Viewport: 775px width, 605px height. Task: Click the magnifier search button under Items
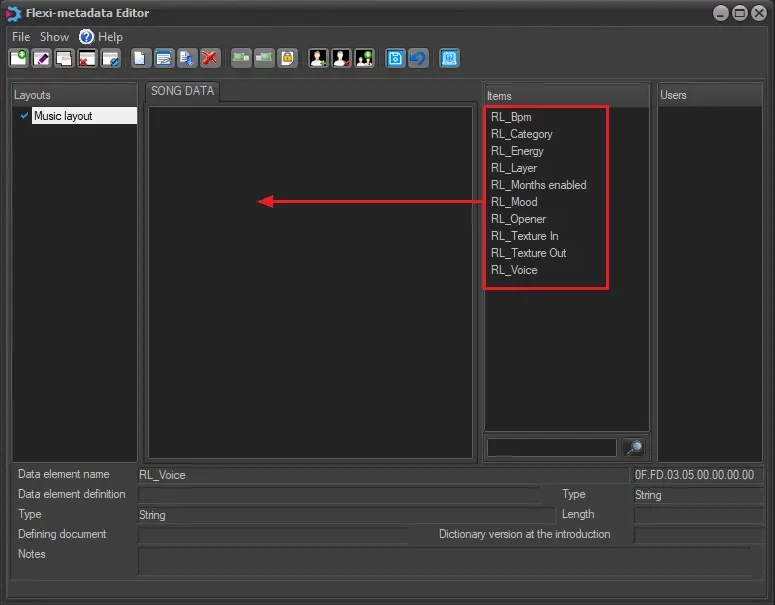coord(633,448)
